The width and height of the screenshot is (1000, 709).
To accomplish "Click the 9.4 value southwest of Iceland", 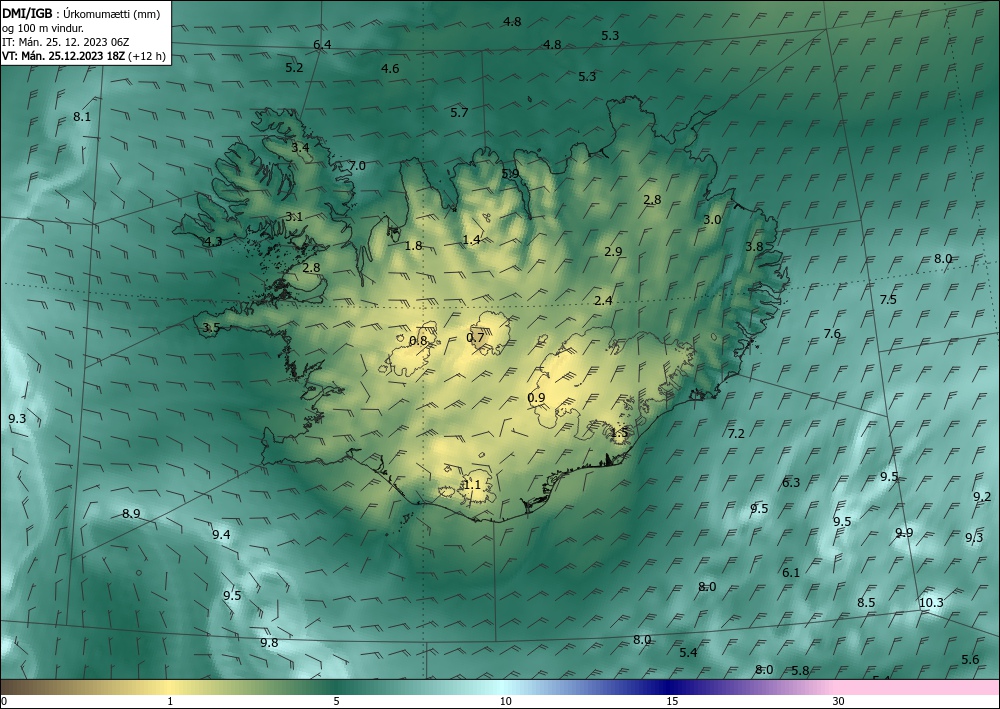I will pos(221,534).
